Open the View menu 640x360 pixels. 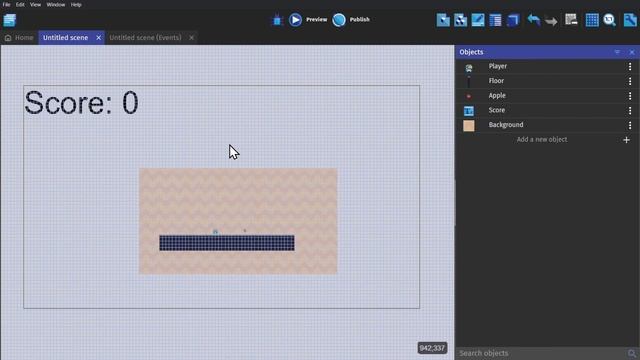click(x=35, y=4)
